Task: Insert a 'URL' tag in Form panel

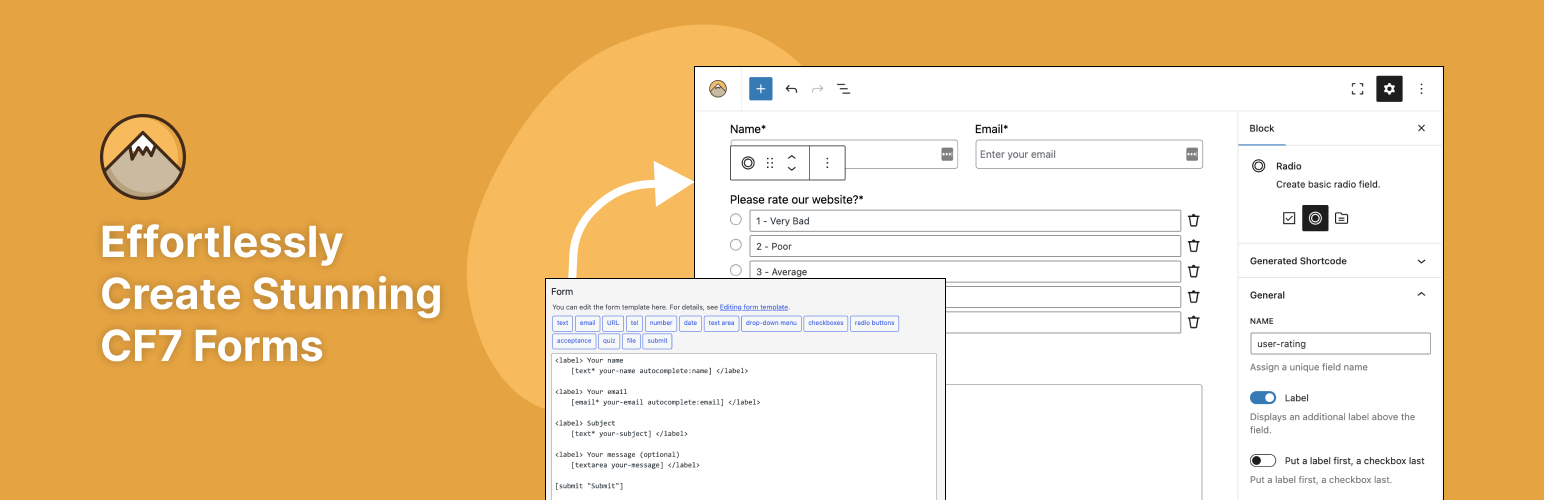Action: (612, 323)
